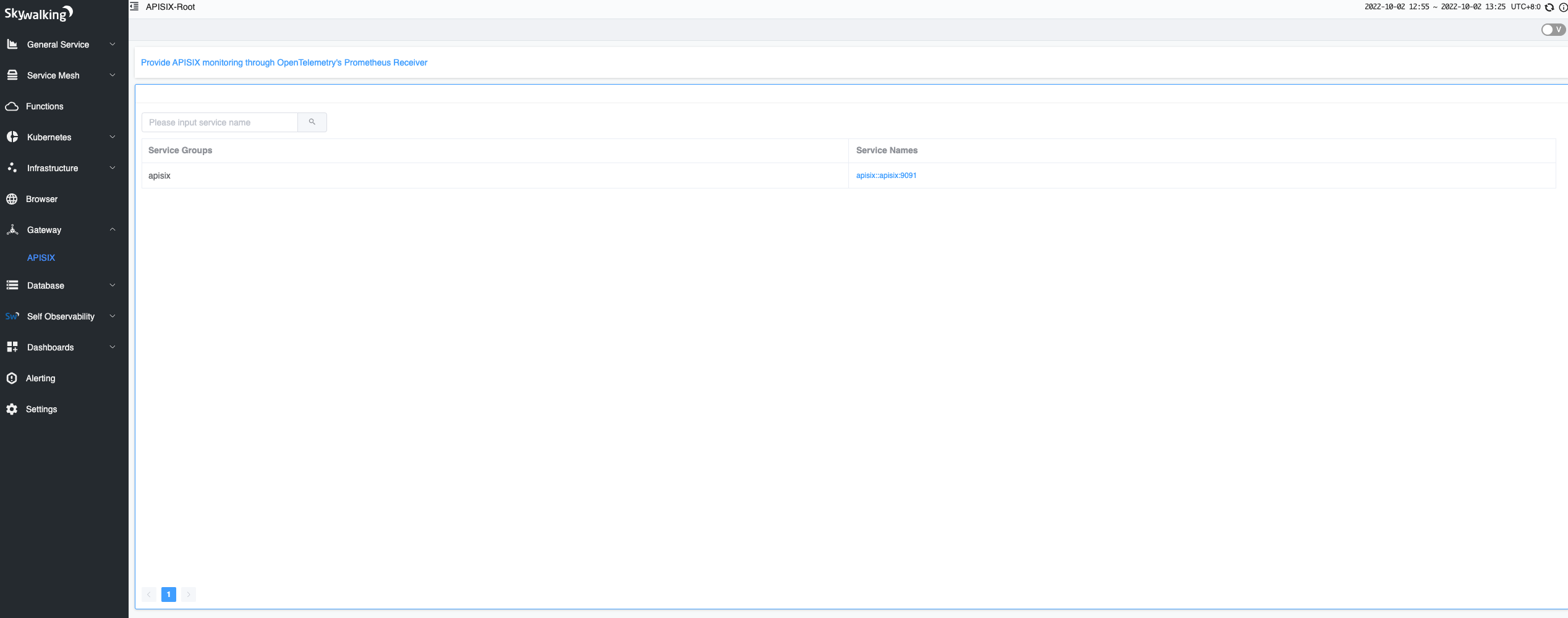Image resolution: width=1568 pixels, height=618 pixels.
Task: Expand the Dashboards chevron
Action: [113, 347]
